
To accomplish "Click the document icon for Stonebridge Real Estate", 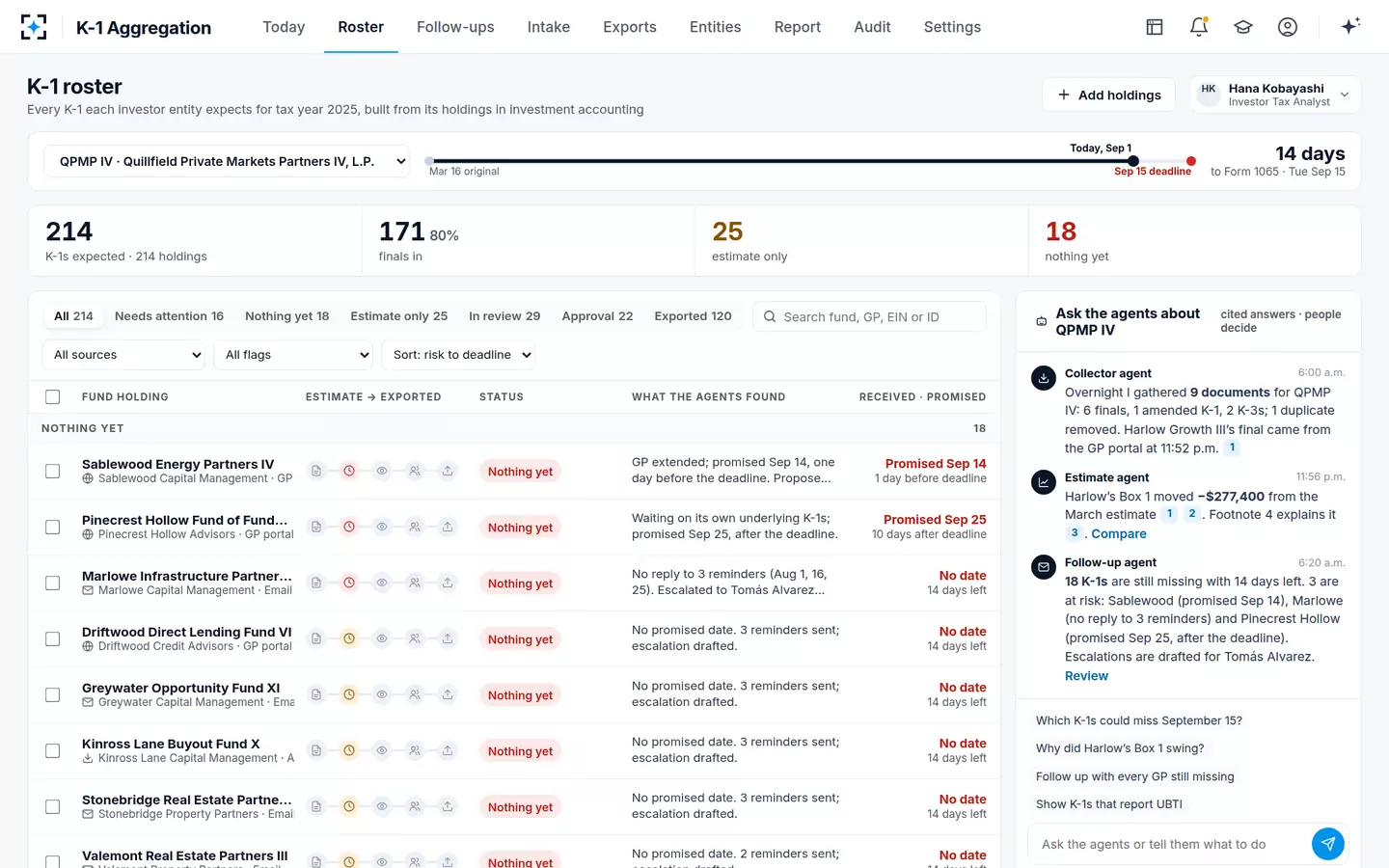I will point(316,807).
